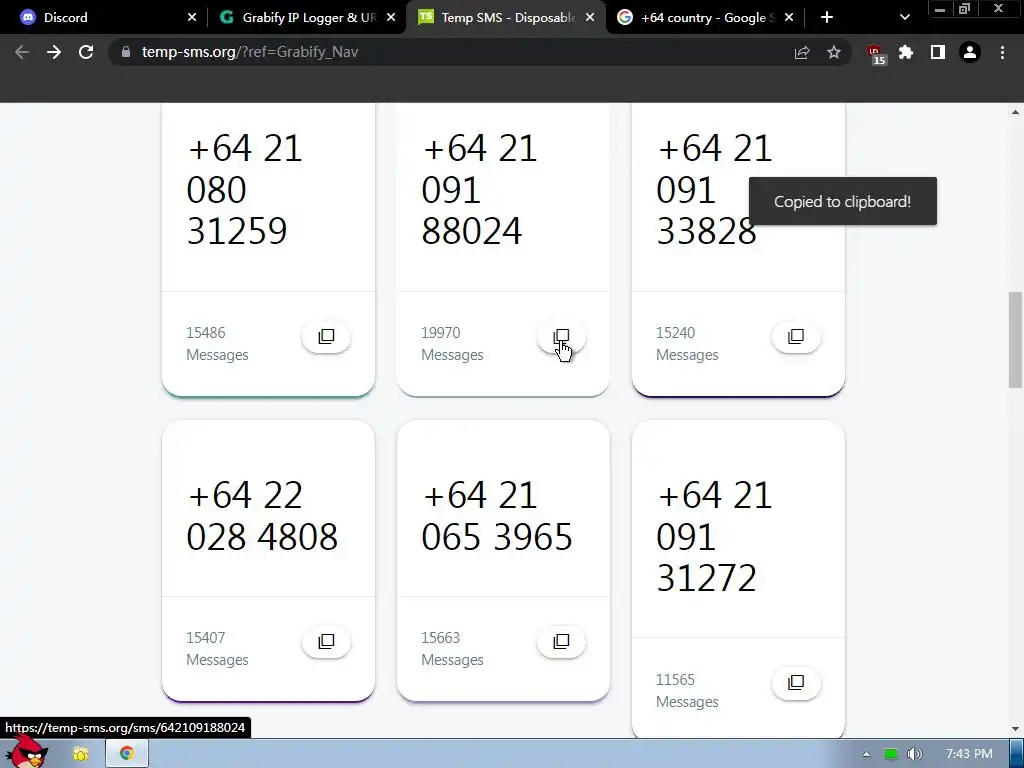
Task: Close the Grabify IP Logger tab
Action: point(391,18)
